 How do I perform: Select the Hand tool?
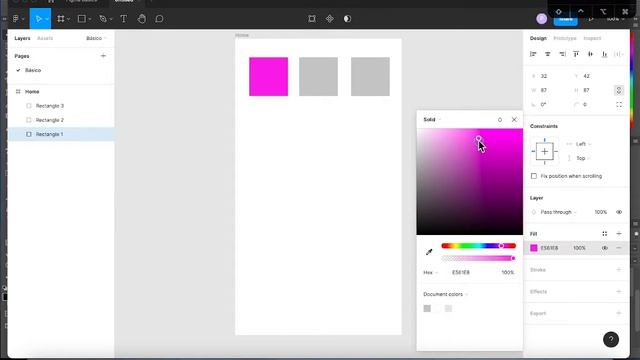(x=142, y=19)
